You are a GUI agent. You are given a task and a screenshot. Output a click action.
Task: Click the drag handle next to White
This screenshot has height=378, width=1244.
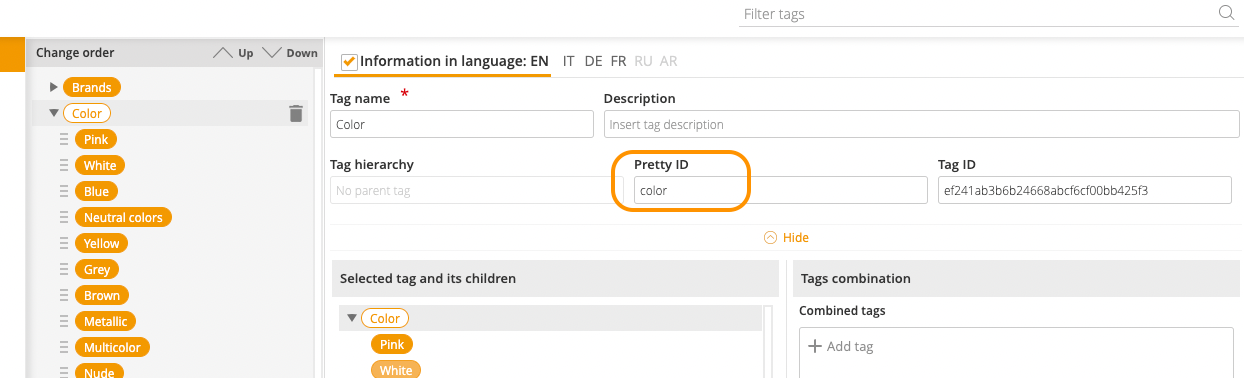[x=64, y=166]
